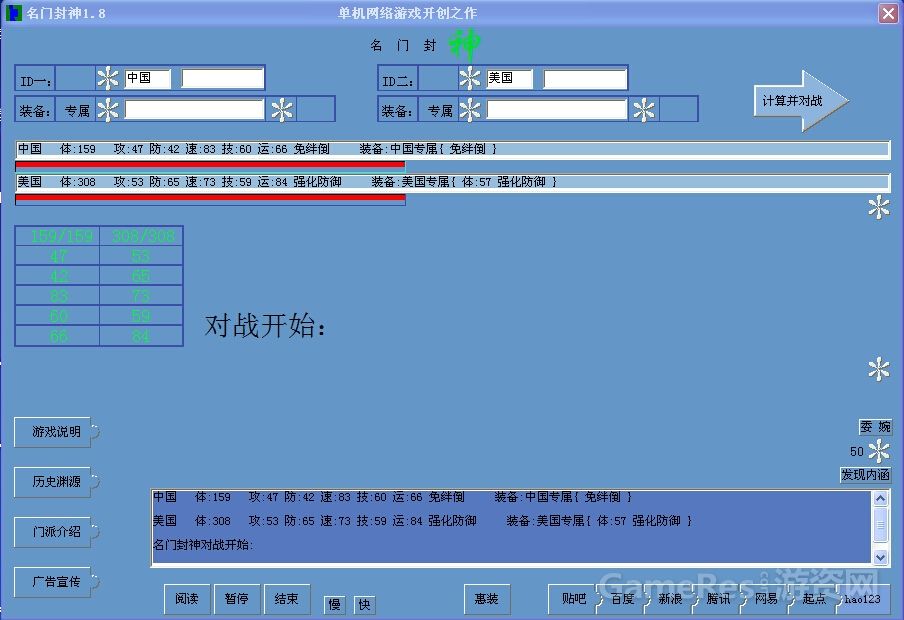Click the floating snowflake icon below 美国 status bar
This screenshot has width=904, height=620.
(877, 207)
